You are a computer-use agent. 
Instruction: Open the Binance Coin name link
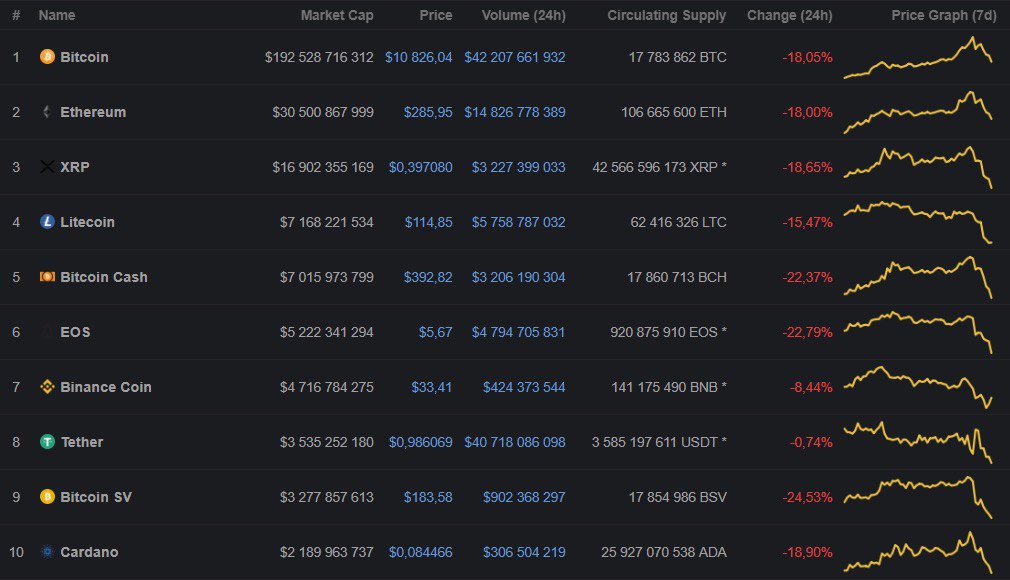106,387
